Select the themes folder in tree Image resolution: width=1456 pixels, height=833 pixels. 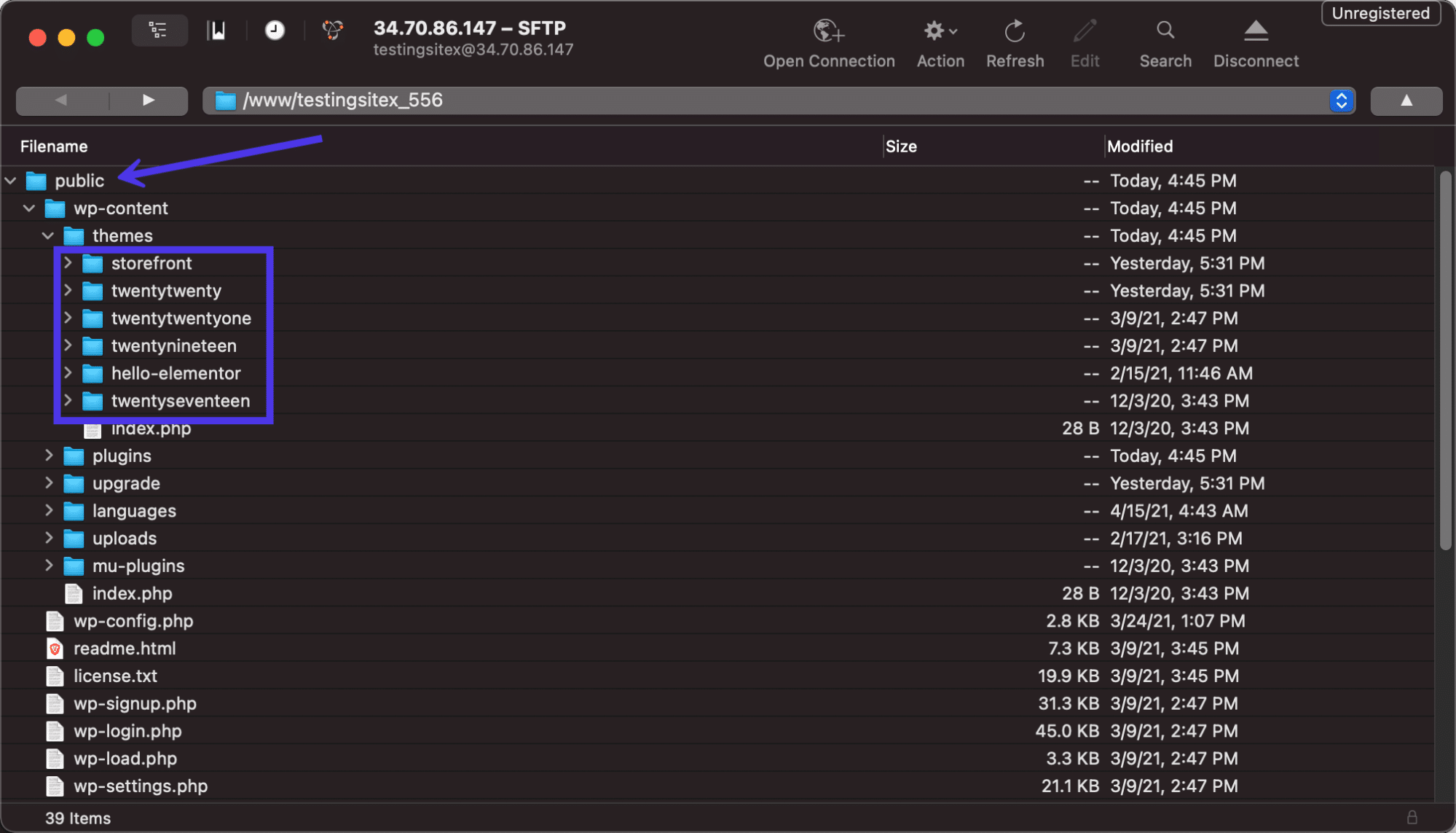click(123, 234)
